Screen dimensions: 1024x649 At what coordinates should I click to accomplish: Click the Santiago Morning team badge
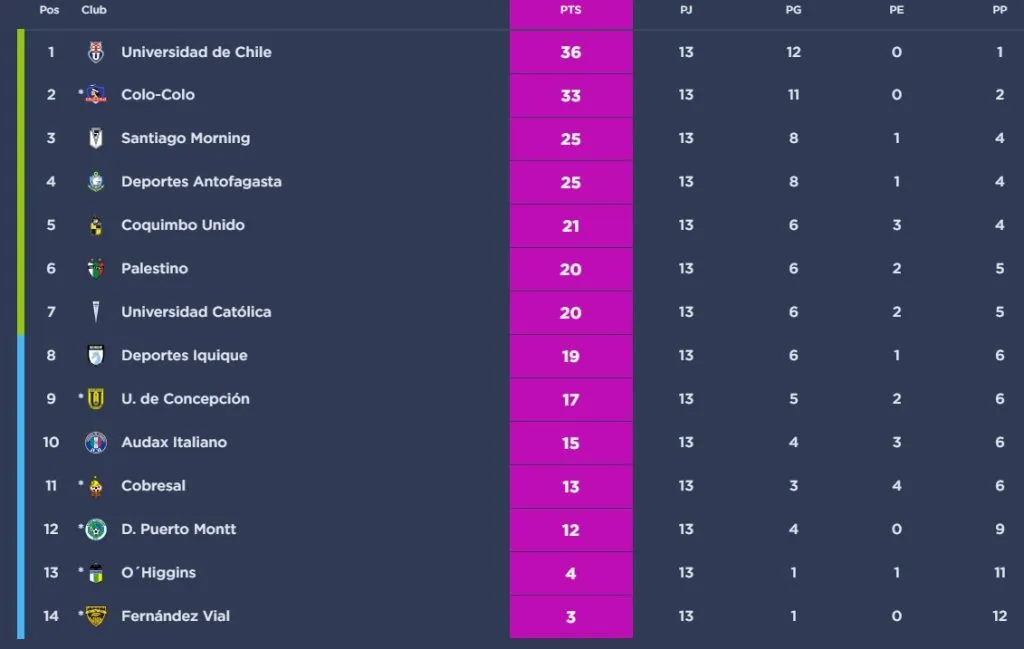point(96,139)
